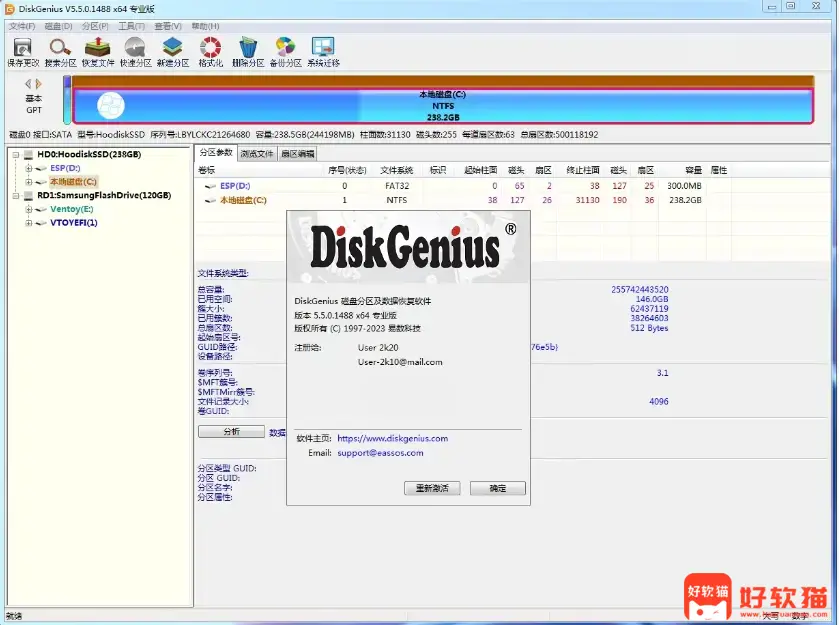Image resolution: width=839 pixels, height=625 pixels.
Task: Click the 卷标 column header
Action: point(207,170)
